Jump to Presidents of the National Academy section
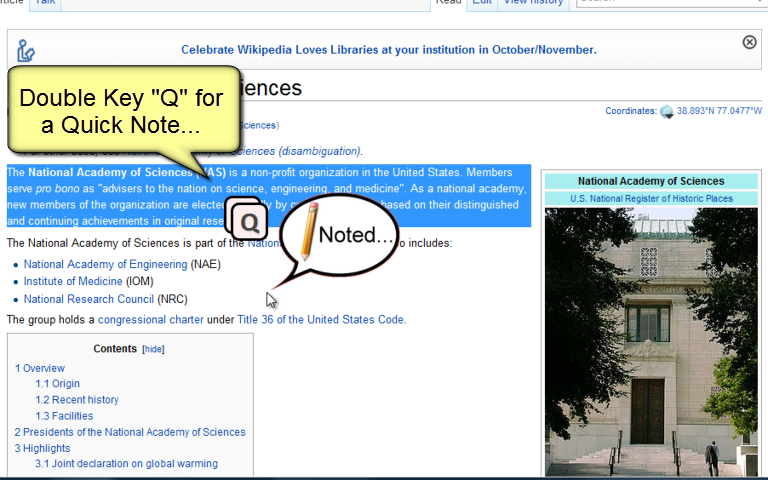Screen dimensions: 768x480 point(130,432)
